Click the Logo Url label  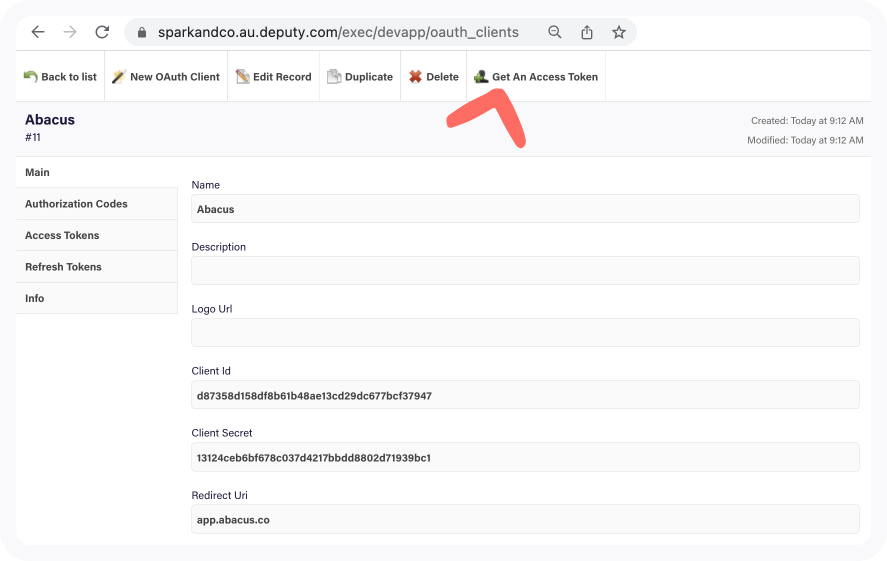212,309
